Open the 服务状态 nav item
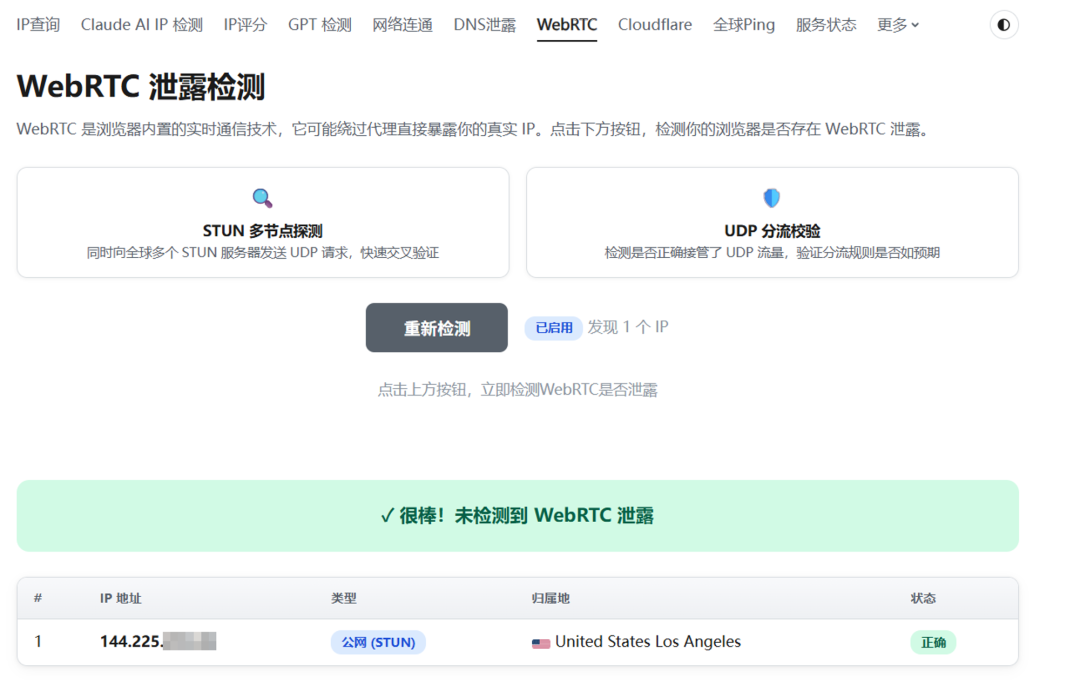This screenshot has height=692, width=1080. (x=826, y=25)
